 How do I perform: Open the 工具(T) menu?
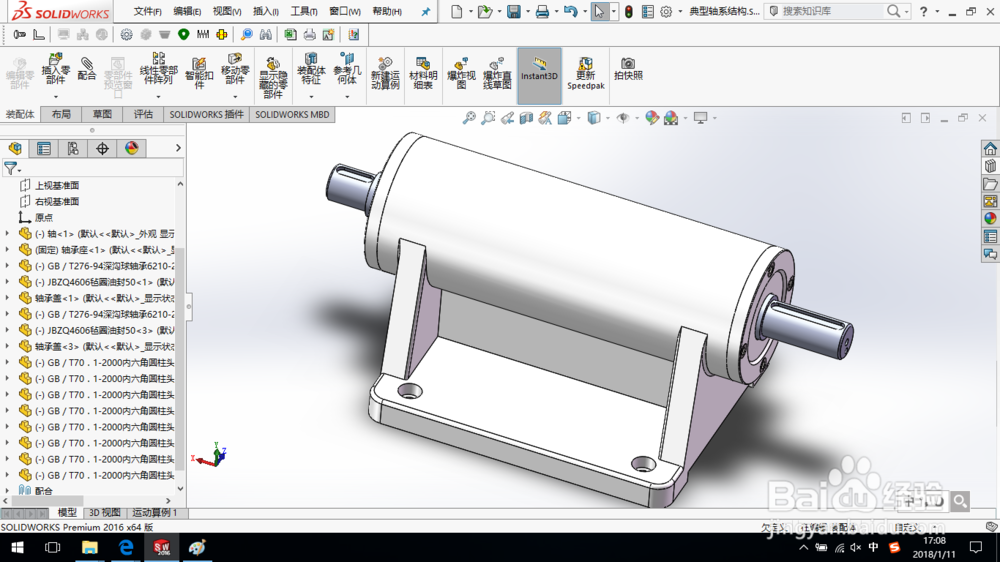pyautogui.click(x=304, y=11)
